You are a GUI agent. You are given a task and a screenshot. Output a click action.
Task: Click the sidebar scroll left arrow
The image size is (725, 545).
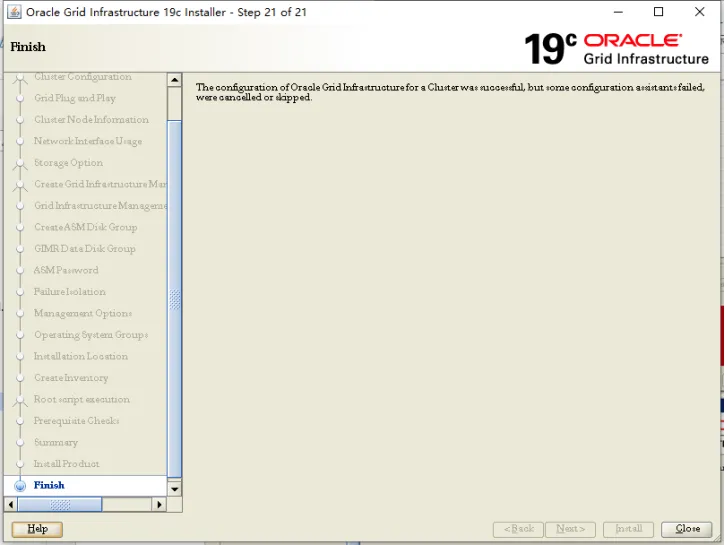(11, 504)
